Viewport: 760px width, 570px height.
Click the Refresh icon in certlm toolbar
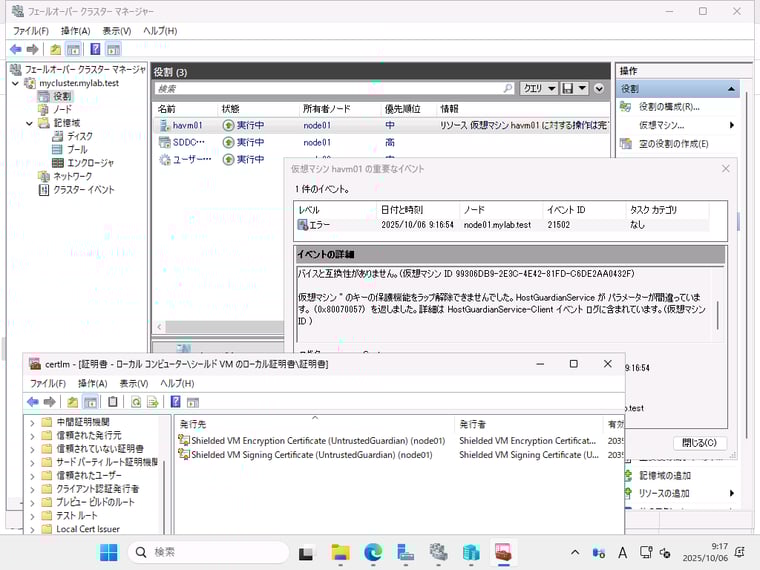tap(136, 402)
